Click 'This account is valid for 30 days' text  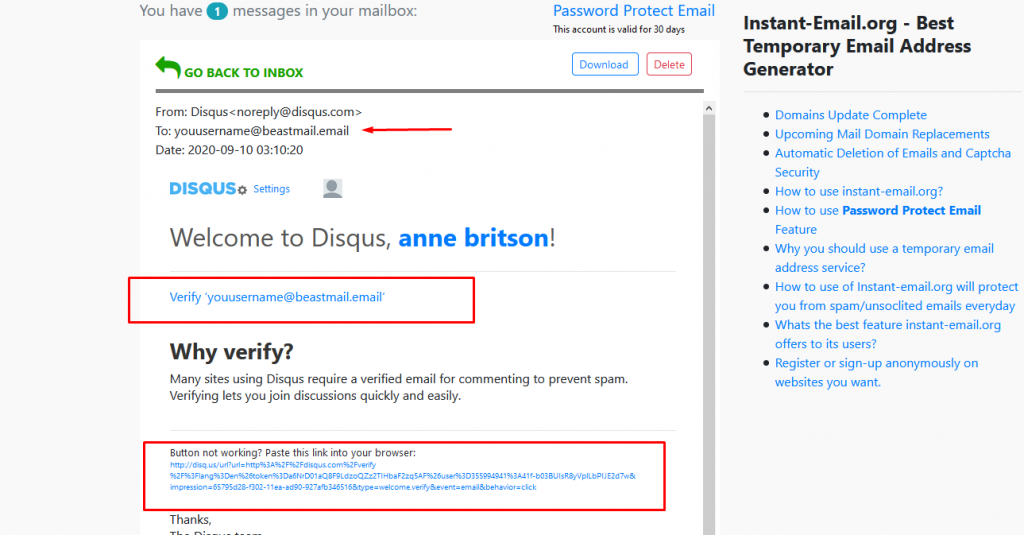click(x=618, y=29)
